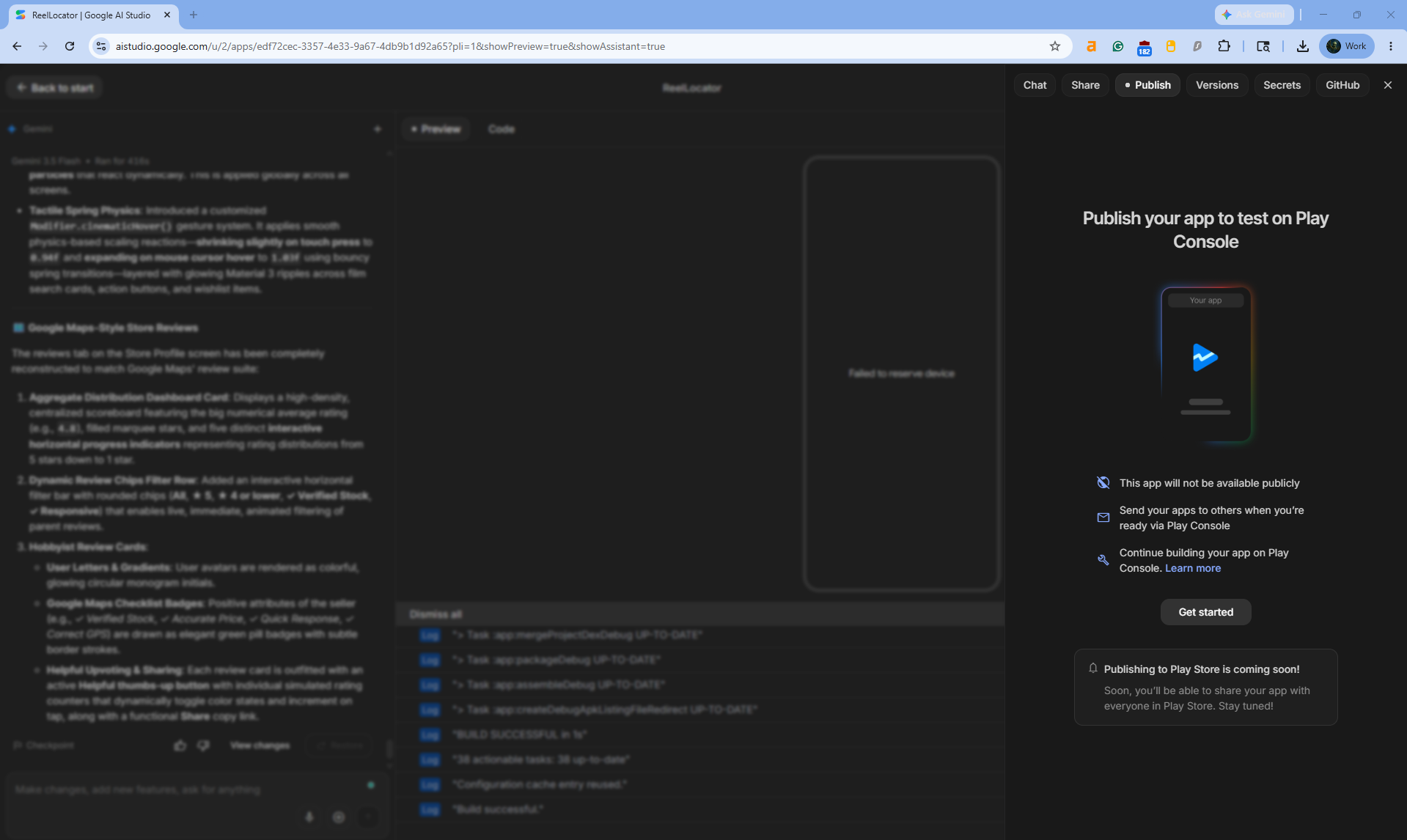
Task: Click the phone illustration Your app
Action: pyautogui.click(x=1205, y=364)
